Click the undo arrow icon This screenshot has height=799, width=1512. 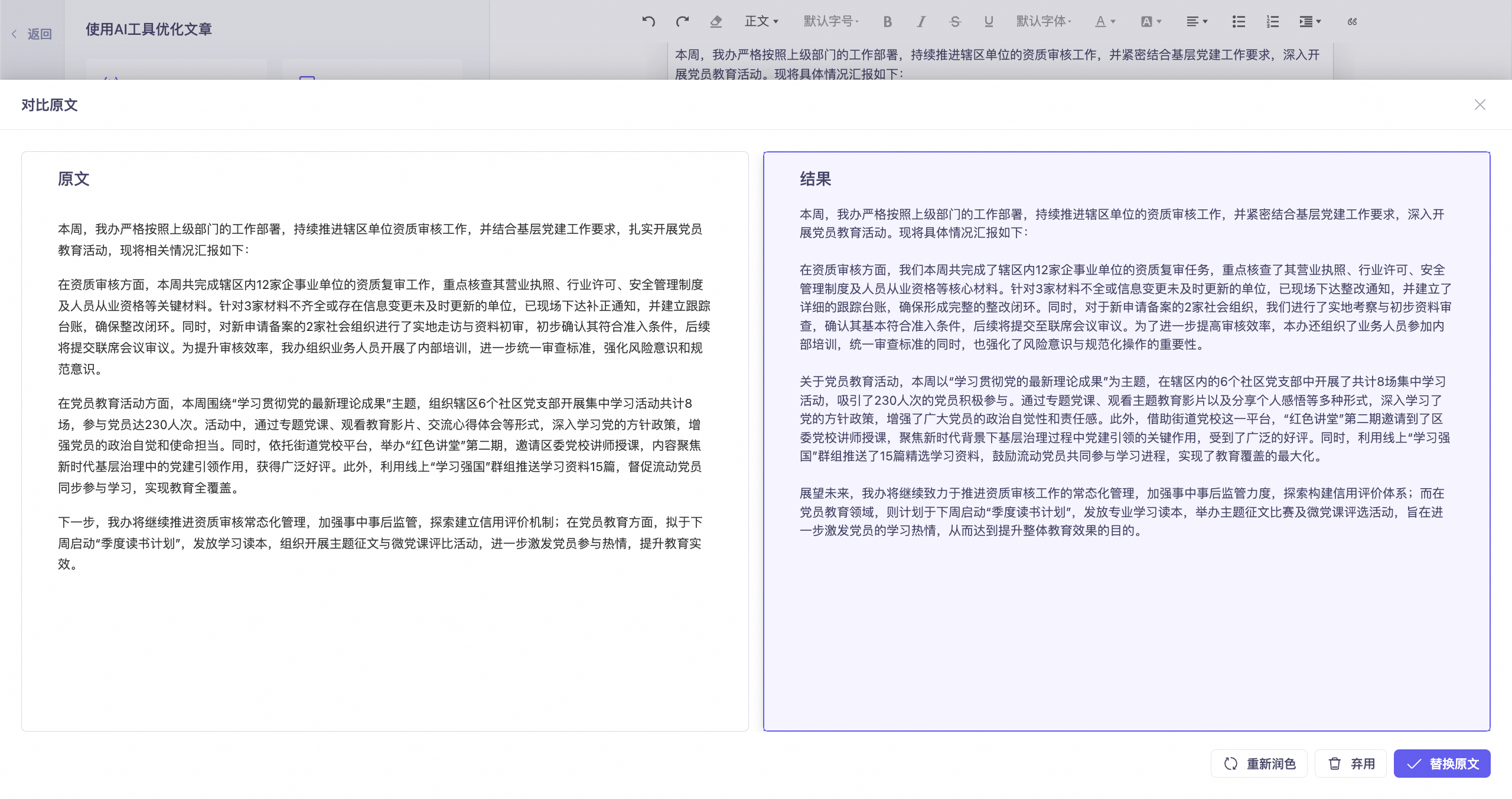[649, 22]
